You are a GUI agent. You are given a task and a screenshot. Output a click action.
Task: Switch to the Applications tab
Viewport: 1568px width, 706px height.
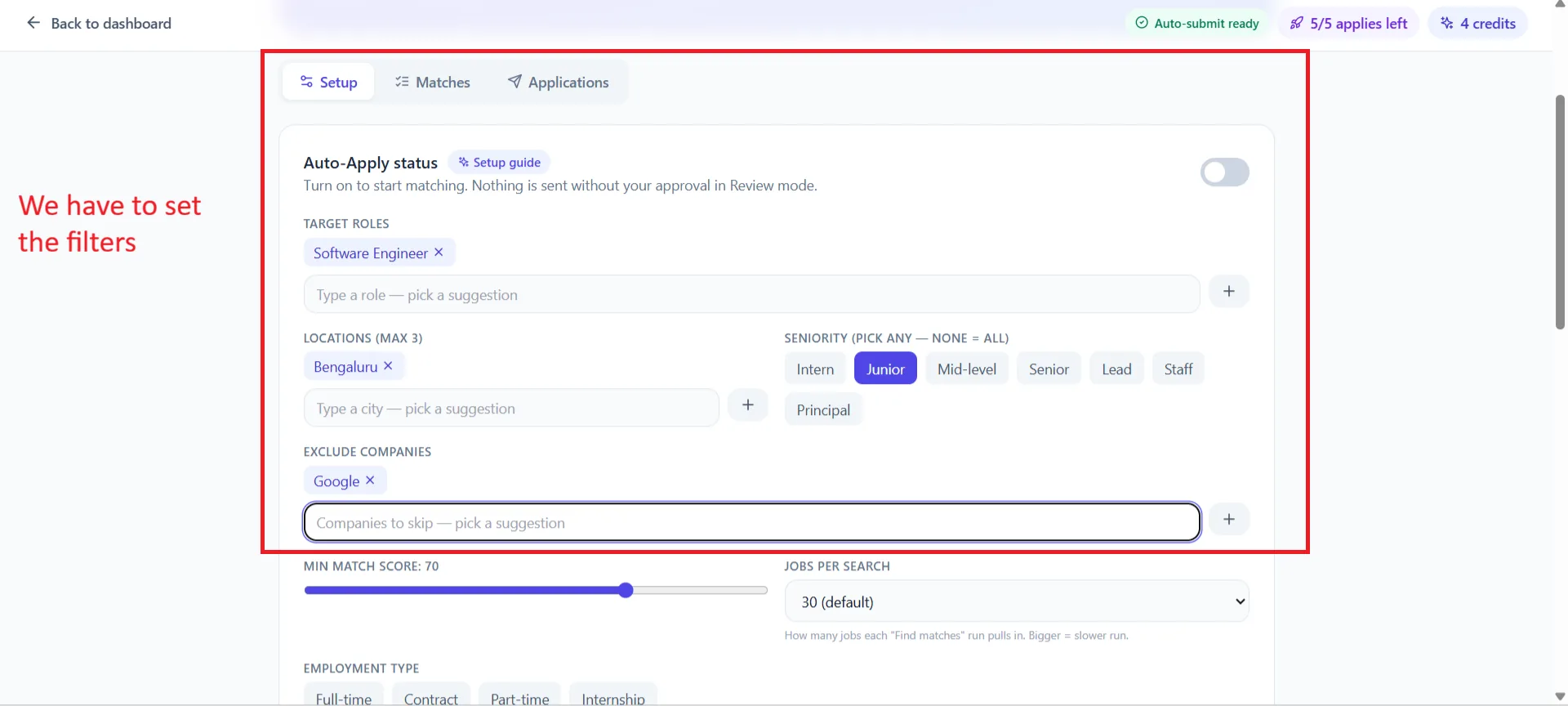(558, 82)
